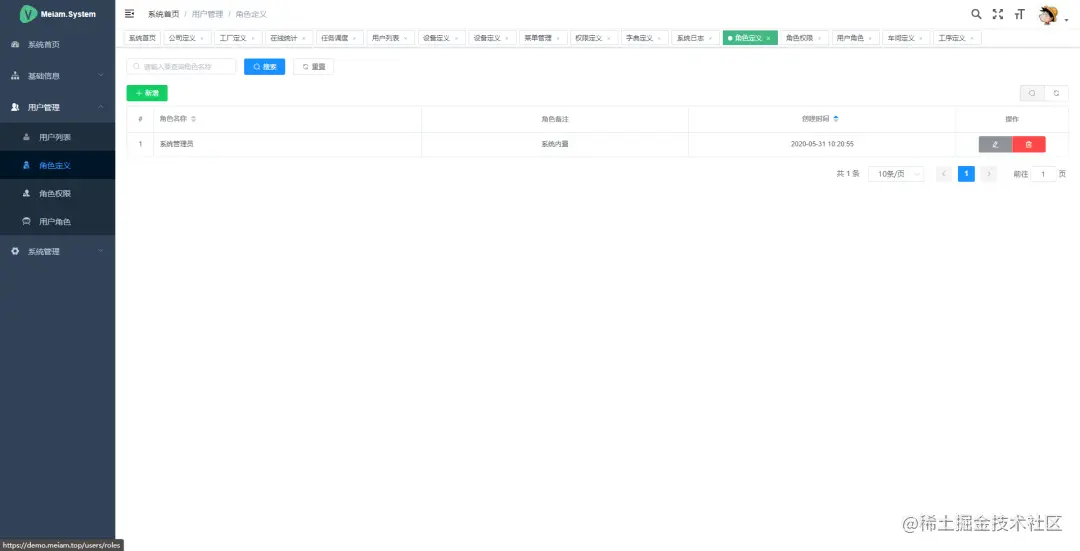Open 用户角色 in the sidebar
1080x551 pixels.
[x=58, y=222]
